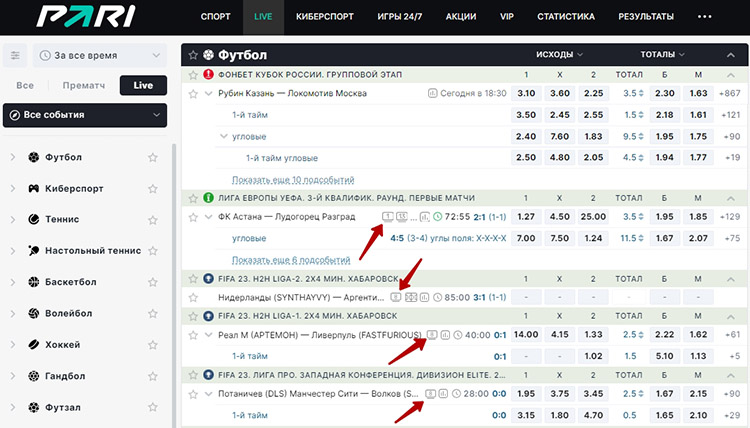Open the filter settings icon in the sidebar
750x428 pixels.
(x=15, y=56)
